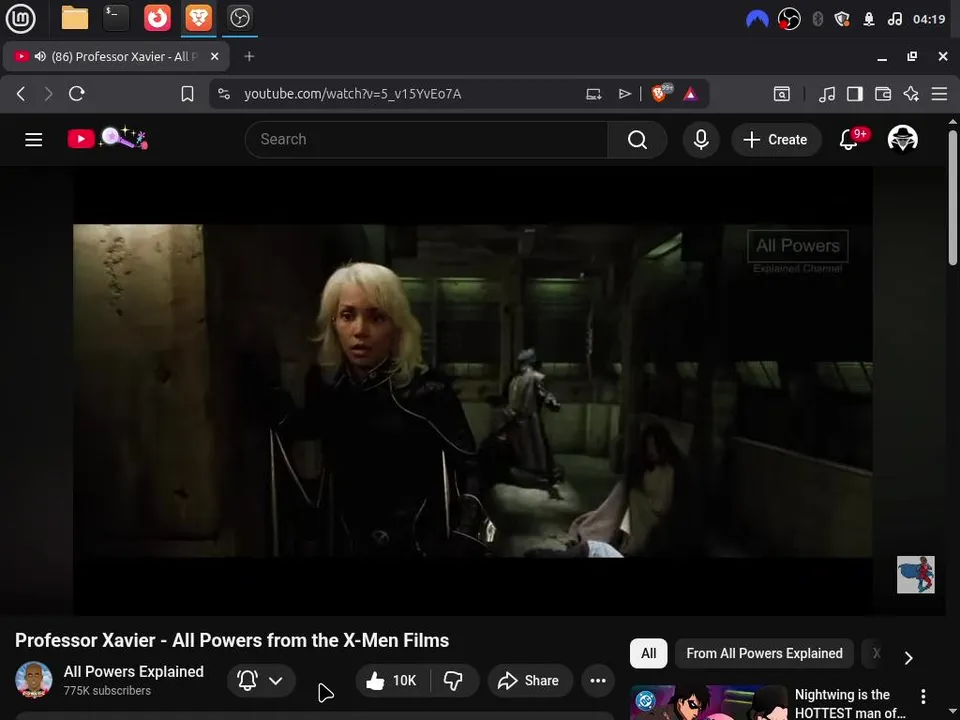Viewport: 960px width, 720px height.
Task: Open the Create button
Action: click(776, 140)
